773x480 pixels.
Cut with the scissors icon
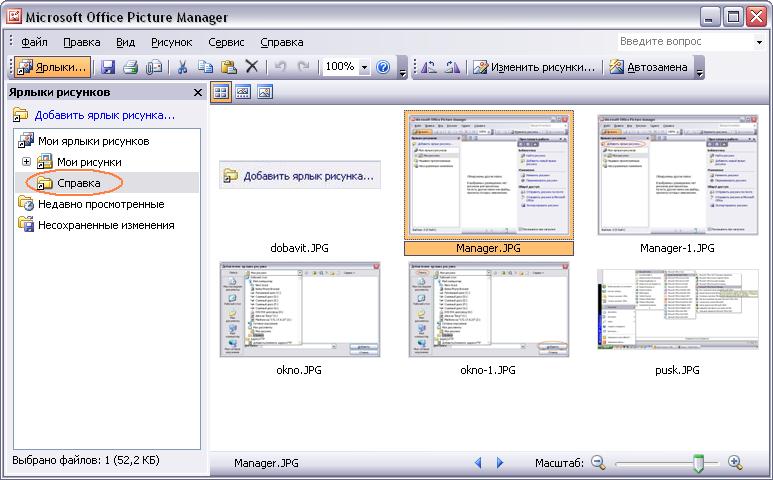pos(182,67)
